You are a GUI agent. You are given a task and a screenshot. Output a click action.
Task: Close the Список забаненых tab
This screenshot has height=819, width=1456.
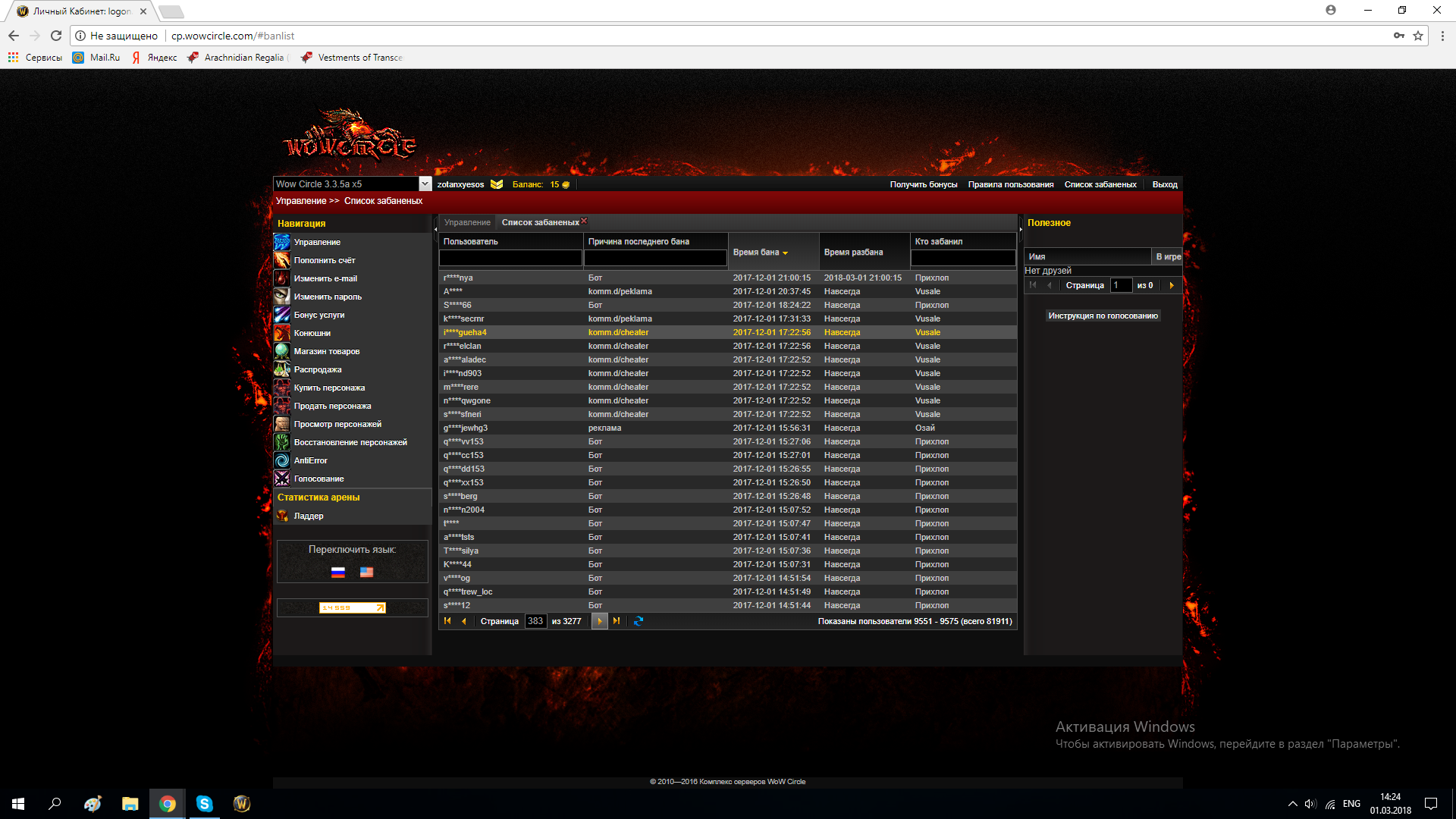click(x=584, y=221)
